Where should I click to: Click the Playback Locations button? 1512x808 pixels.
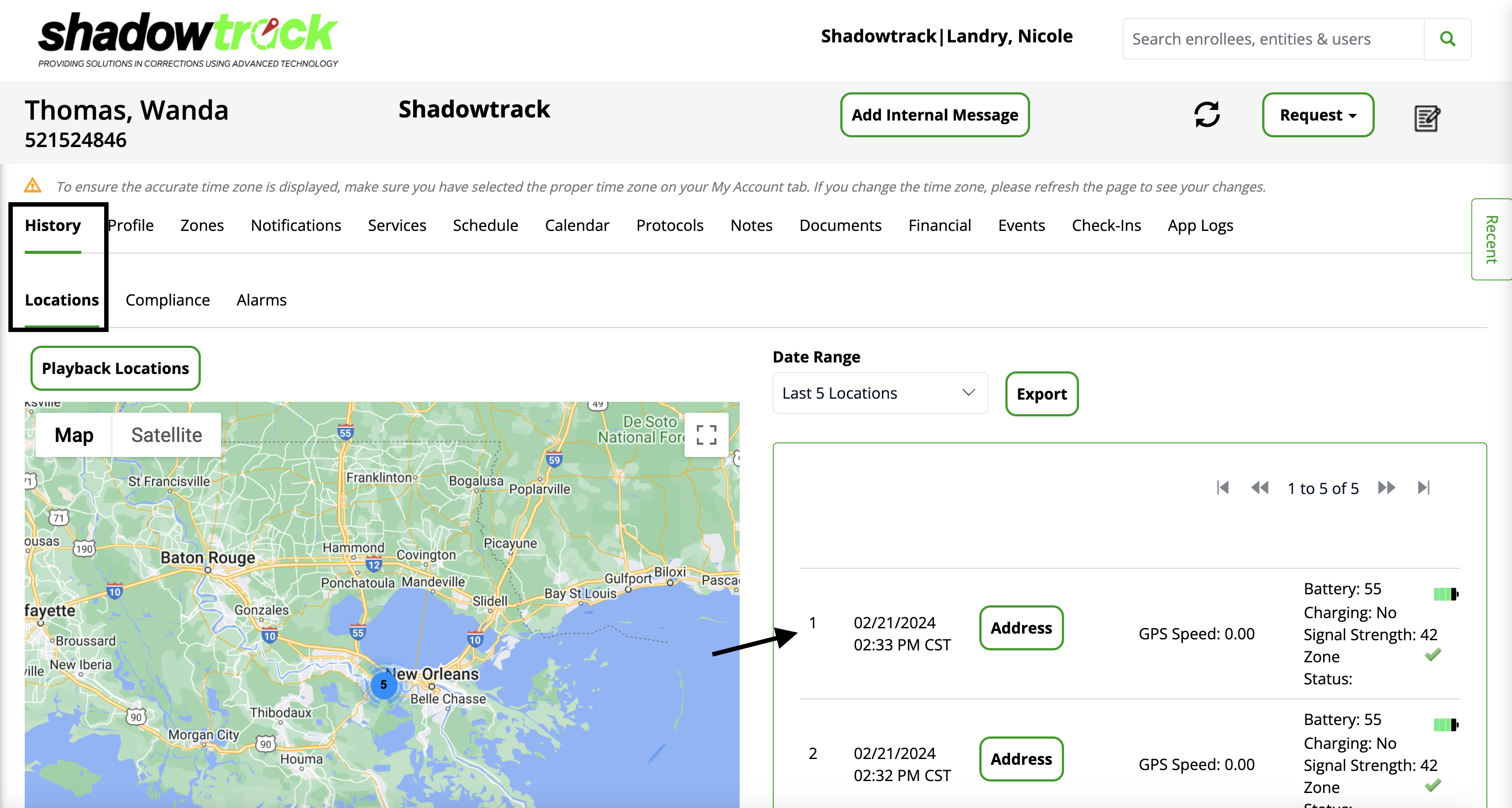click(115, 368)
